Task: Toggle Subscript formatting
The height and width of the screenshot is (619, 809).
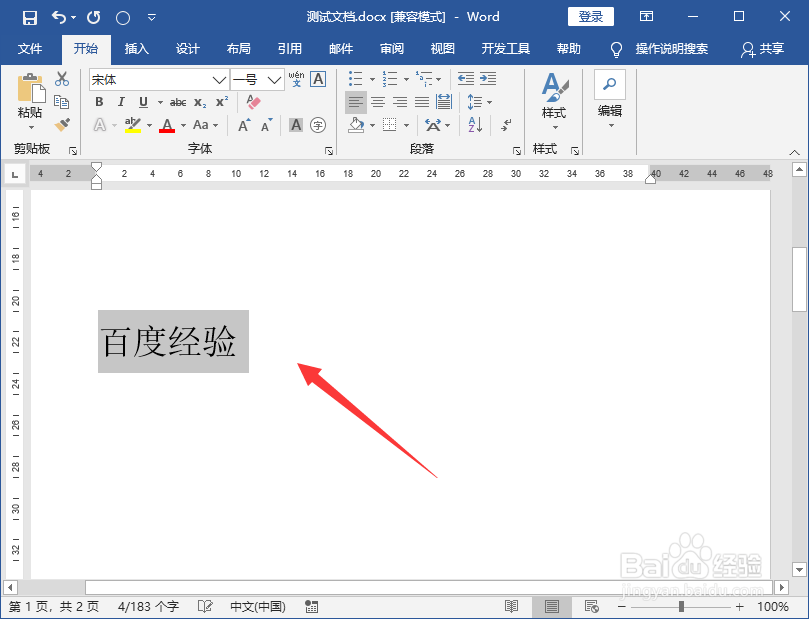Action: point(200,103)
